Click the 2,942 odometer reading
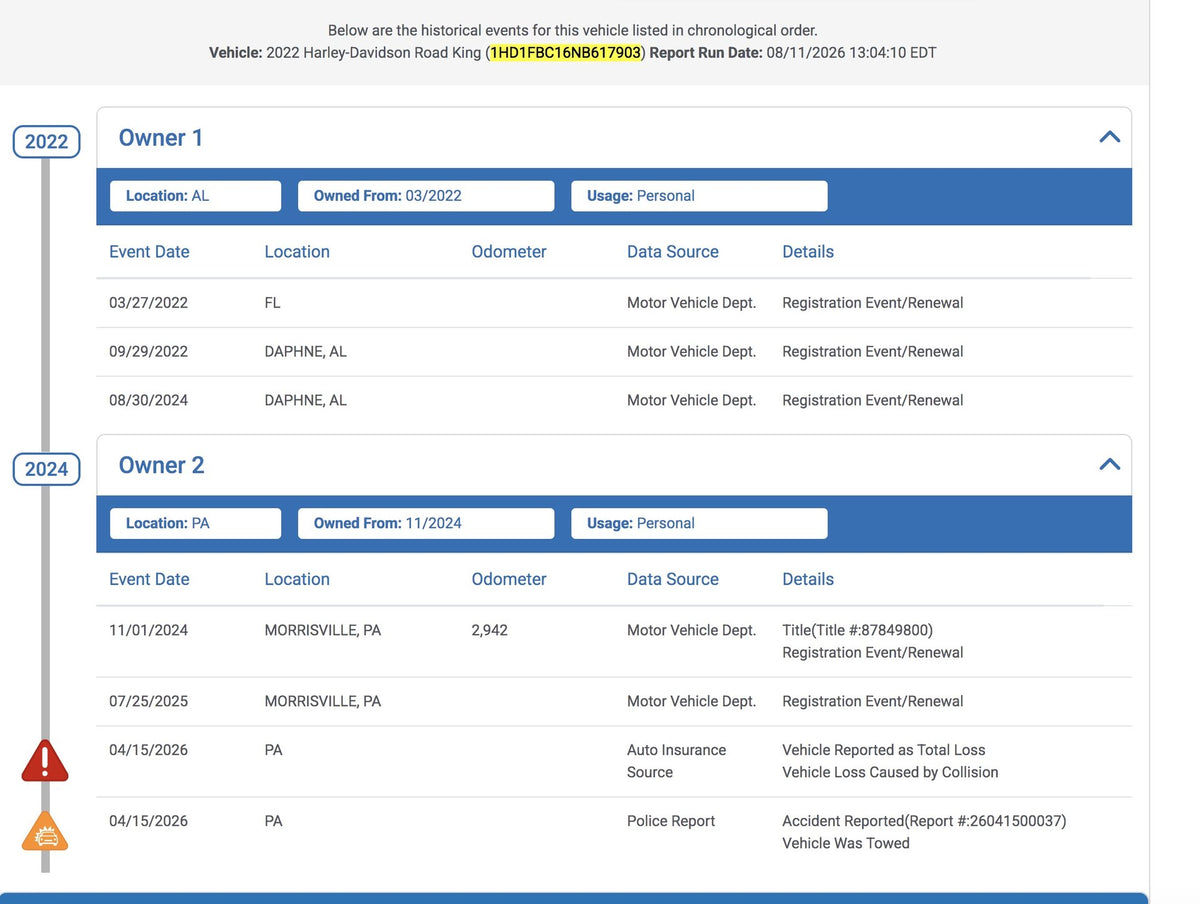The image size is (1200, 904). [x=489, y=630]
